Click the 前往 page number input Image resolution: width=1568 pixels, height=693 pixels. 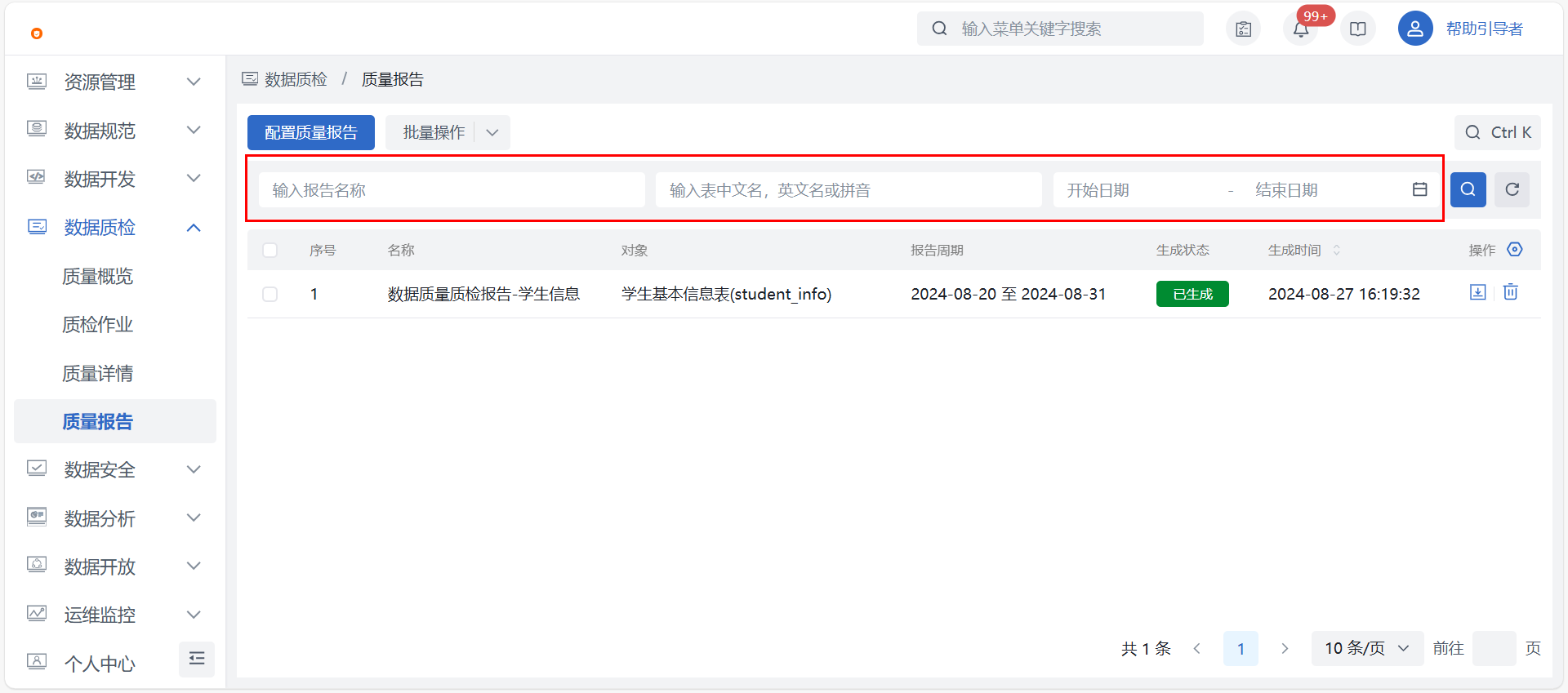(x=1494, y=648)
